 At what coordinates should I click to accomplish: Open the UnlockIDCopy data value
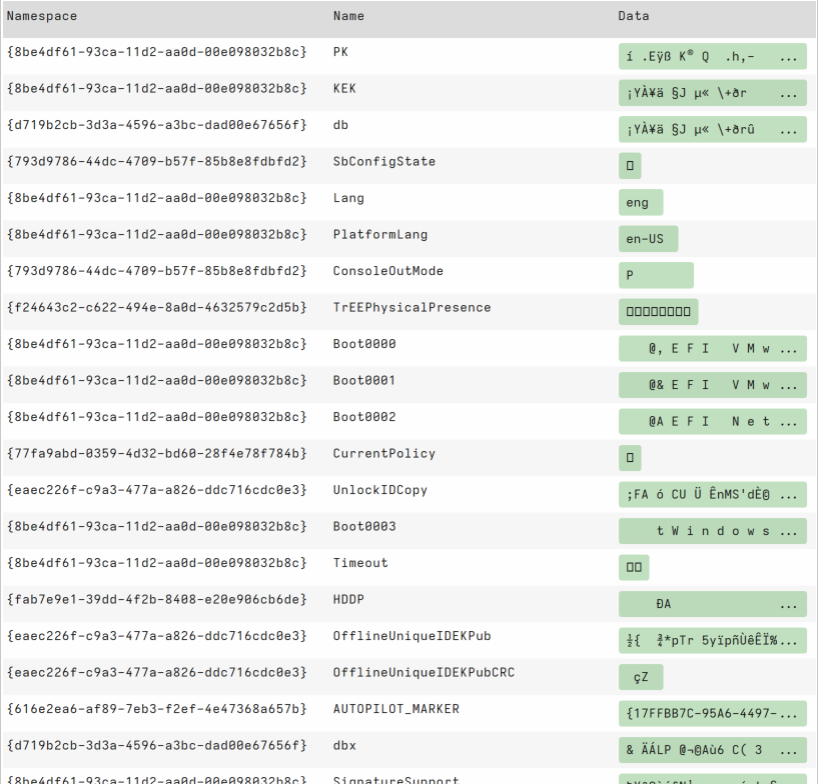click(x=712, y=494)
